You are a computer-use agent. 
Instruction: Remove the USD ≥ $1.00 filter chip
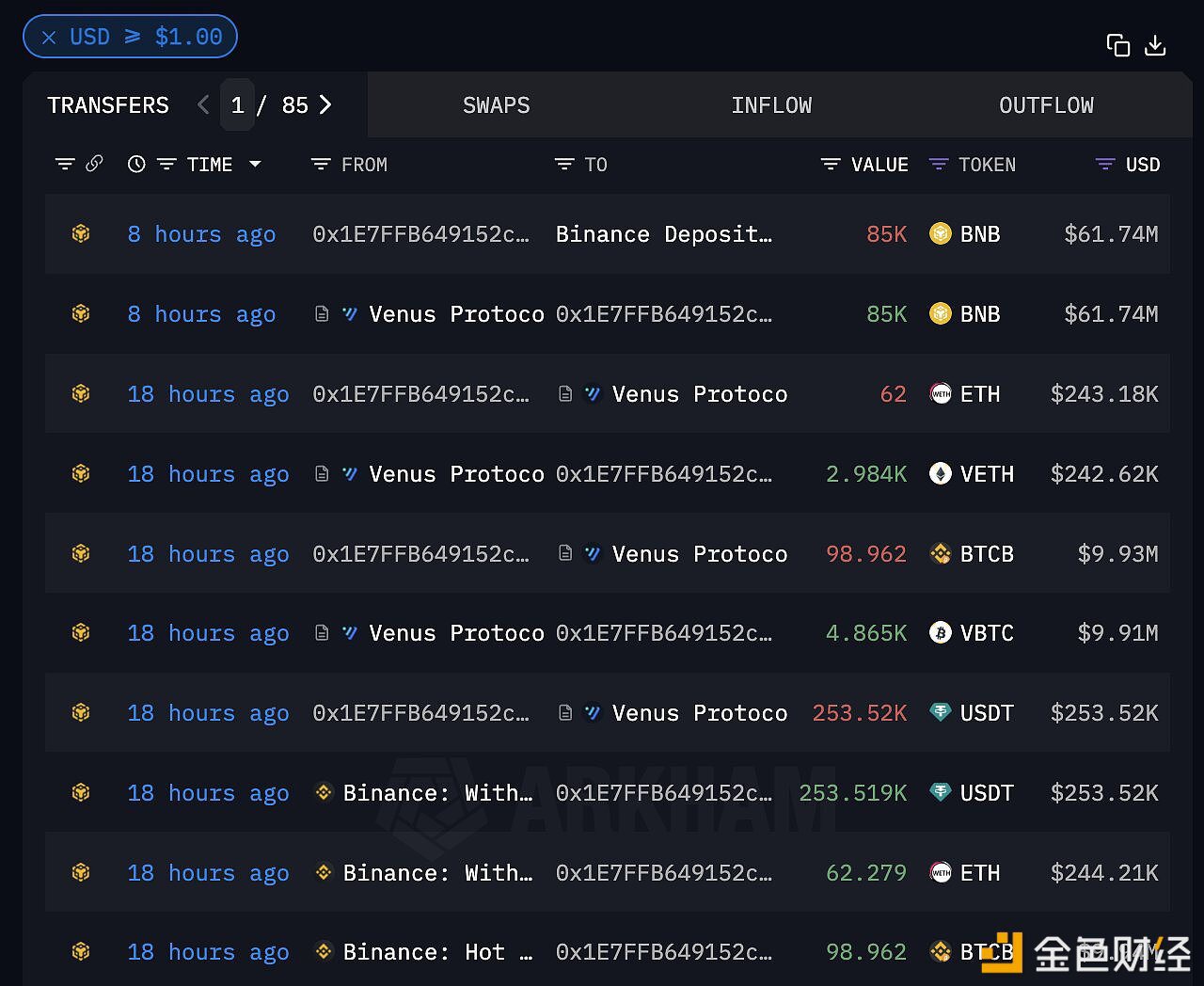49,37
